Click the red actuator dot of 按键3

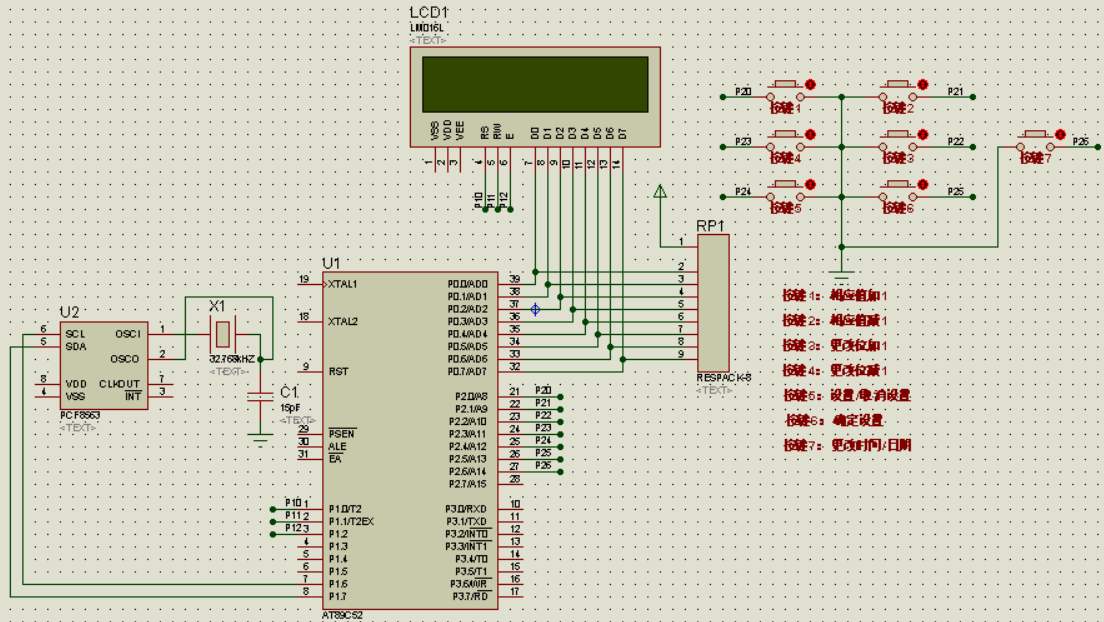(x=923, y=135)
